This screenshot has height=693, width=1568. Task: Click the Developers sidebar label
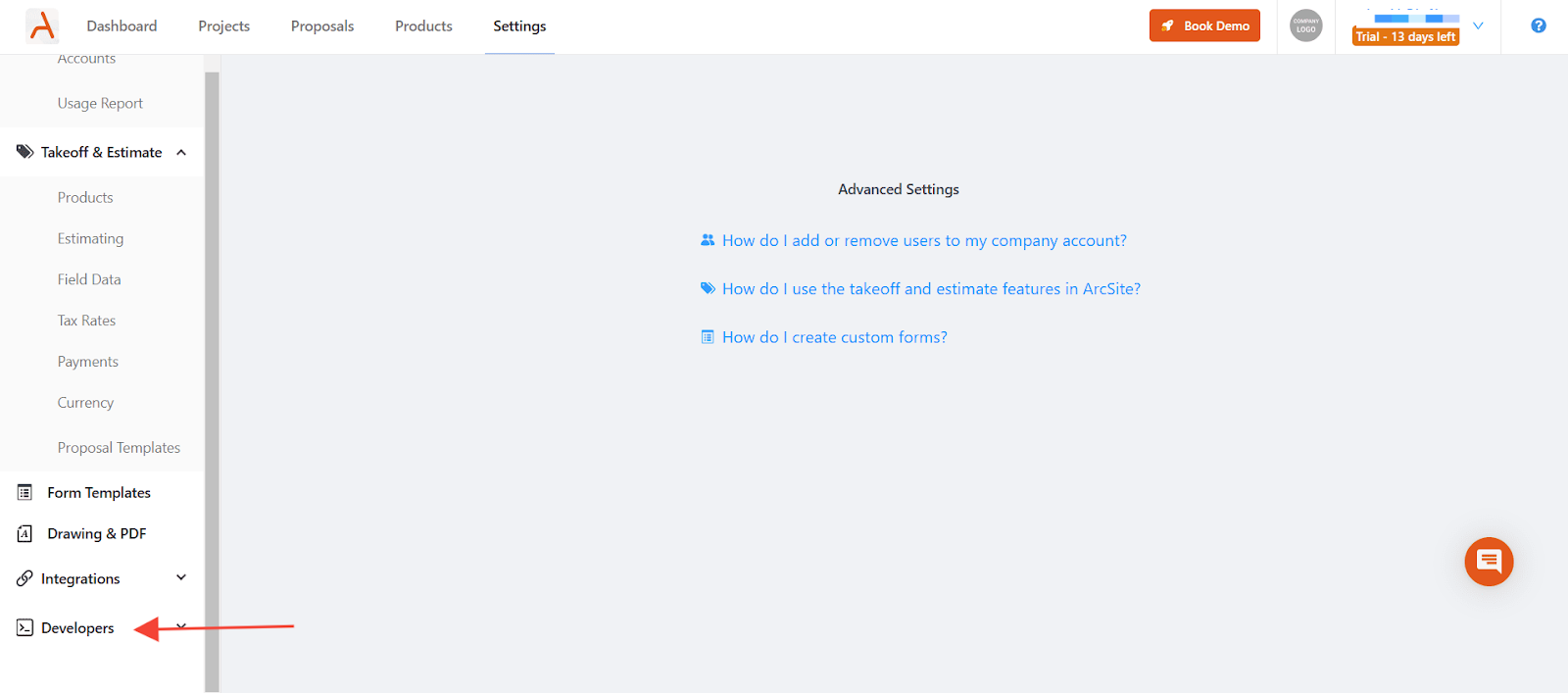[77, 627]
